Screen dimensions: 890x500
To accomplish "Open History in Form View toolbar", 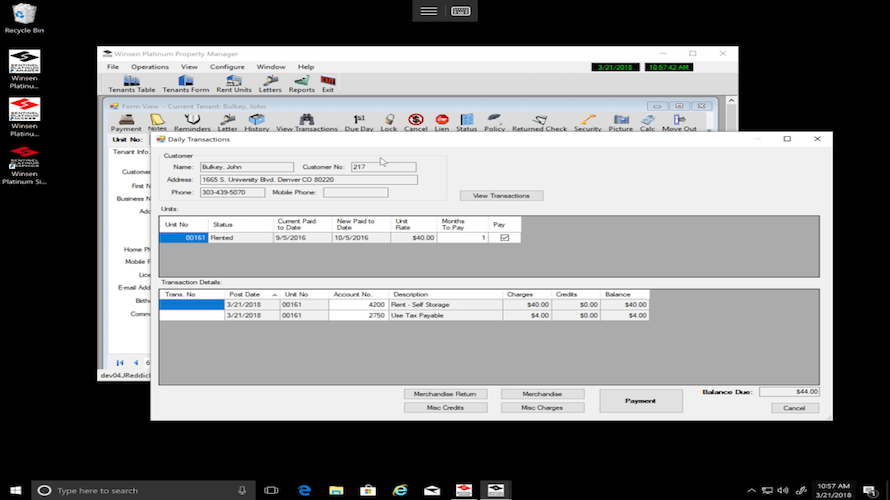I will tap(257, 123).
